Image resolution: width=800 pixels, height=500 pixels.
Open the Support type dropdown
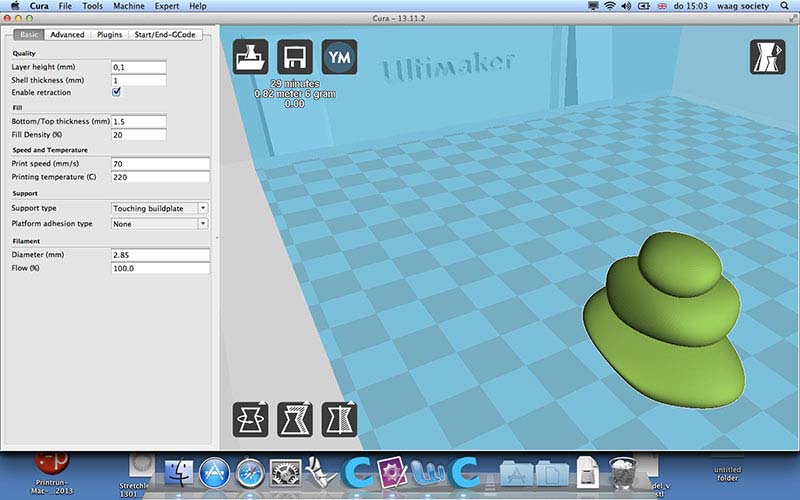tap(160, 208)
